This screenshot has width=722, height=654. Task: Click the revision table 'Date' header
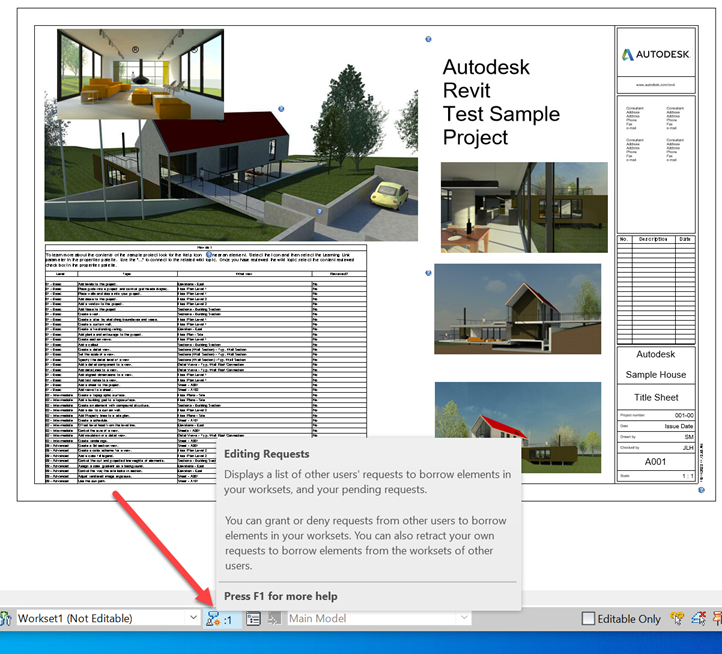tap(685, 239)
